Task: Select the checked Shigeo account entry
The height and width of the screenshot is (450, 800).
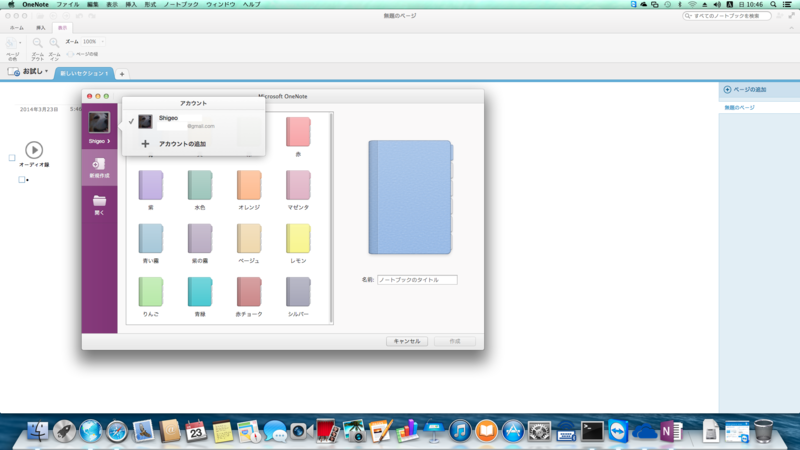Action: [x=193, y=121]
